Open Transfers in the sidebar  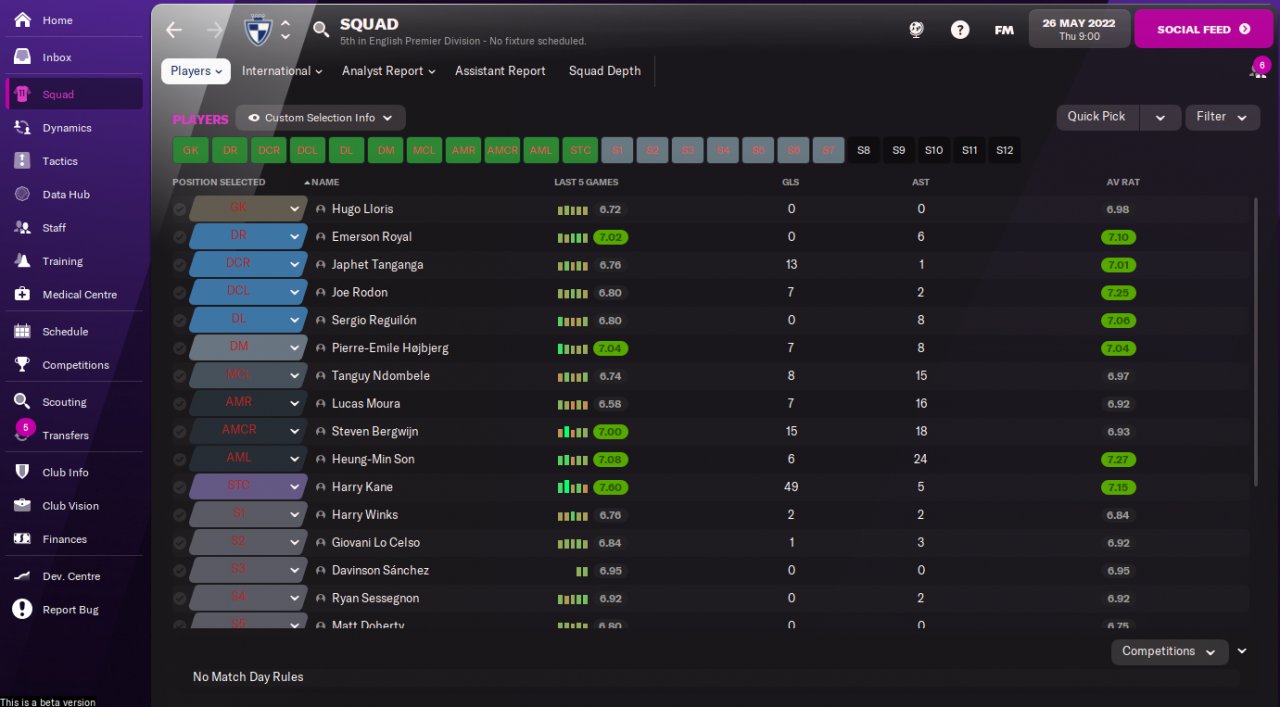[x=66, y=436]
